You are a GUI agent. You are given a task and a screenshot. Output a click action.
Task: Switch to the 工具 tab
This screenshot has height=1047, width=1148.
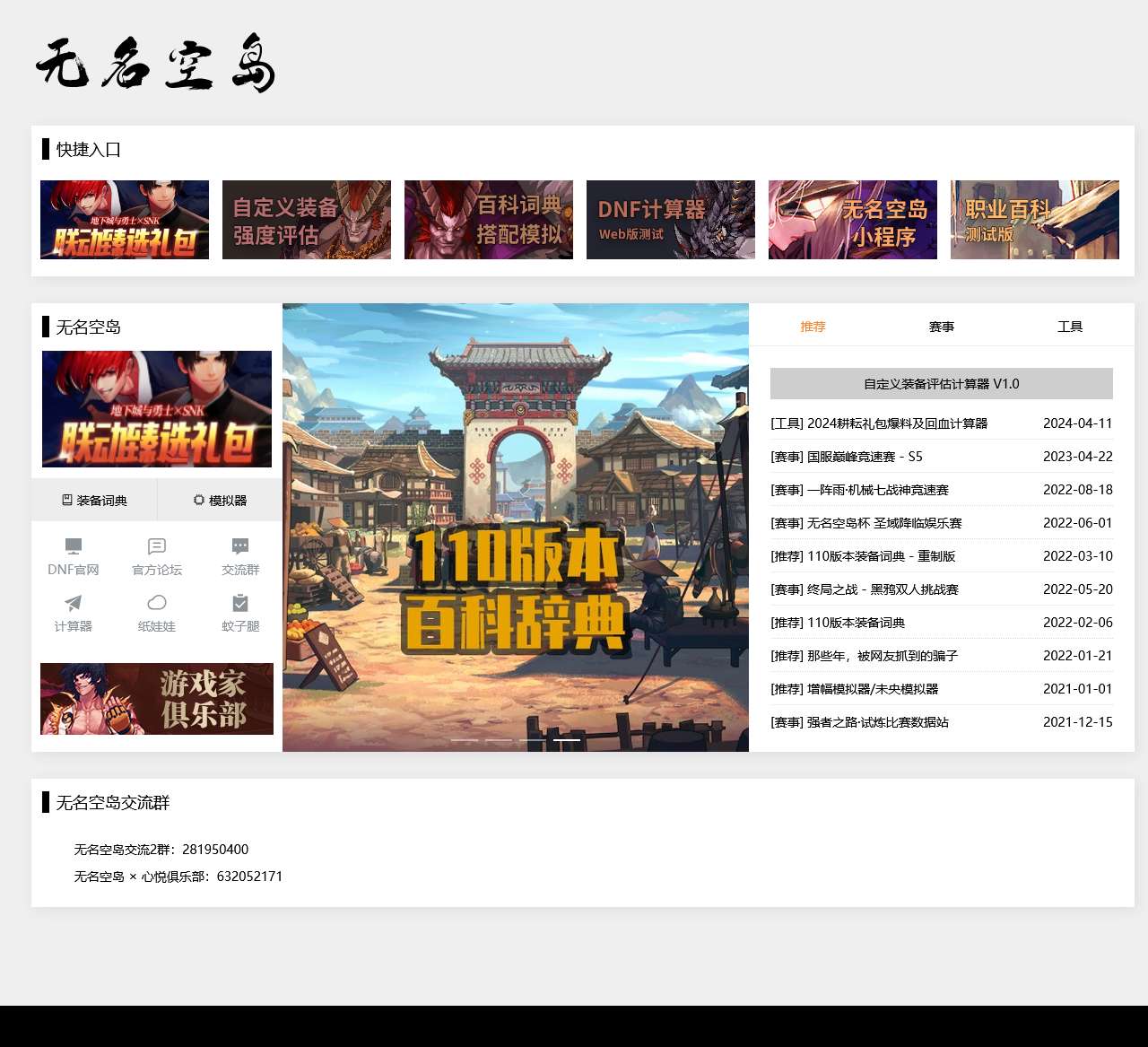pos(1071,326)
